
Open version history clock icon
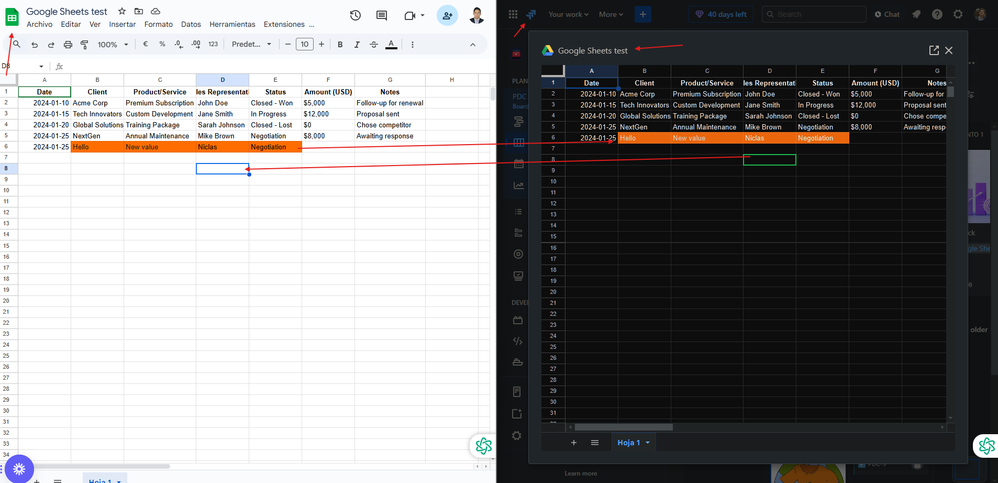click(355, 15)
